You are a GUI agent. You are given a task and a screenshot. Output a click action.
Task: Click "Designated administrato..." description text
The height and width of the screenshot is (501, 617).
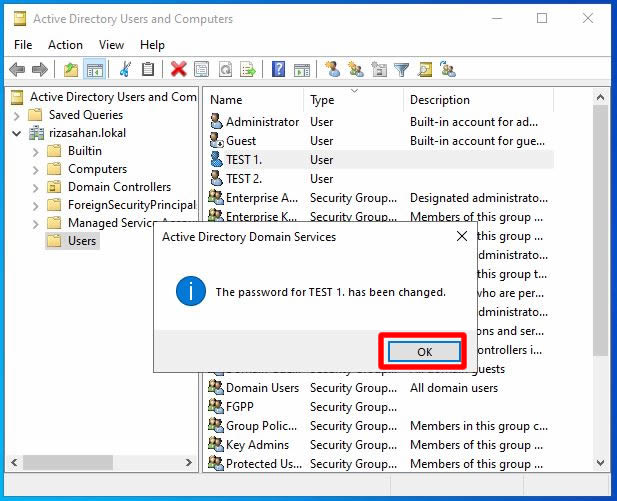point(479,198)
